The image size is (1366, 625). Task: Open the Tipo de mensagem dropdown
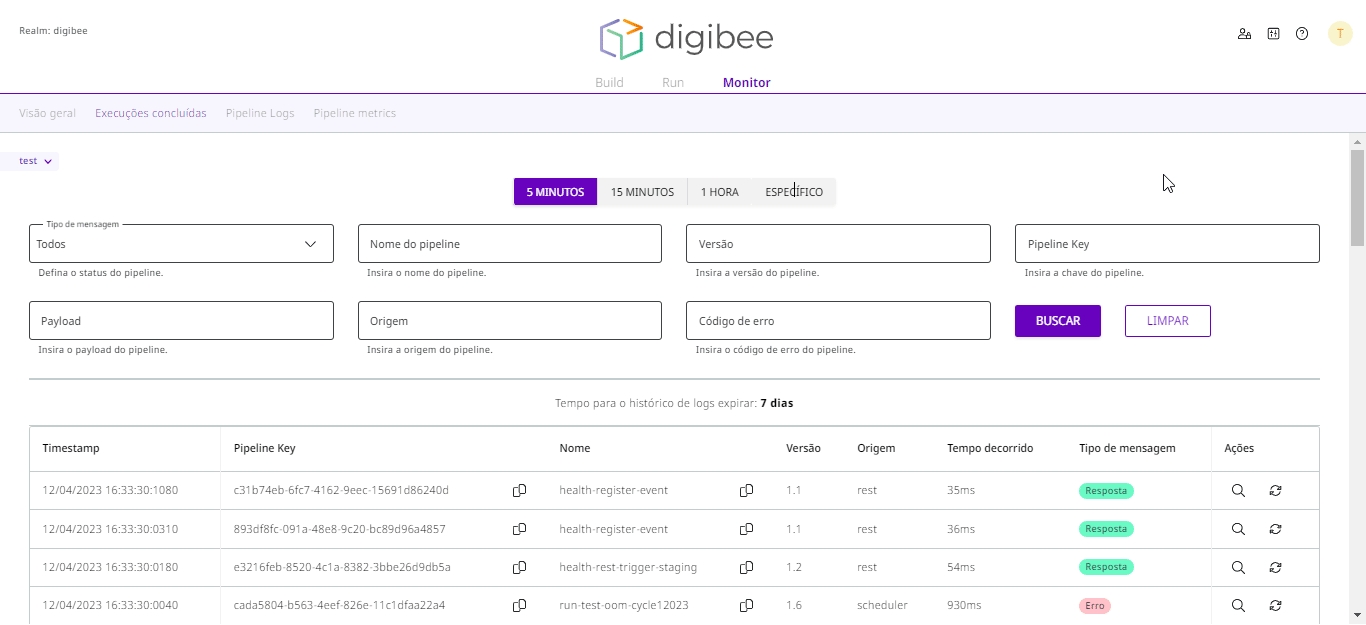point(181,244)
